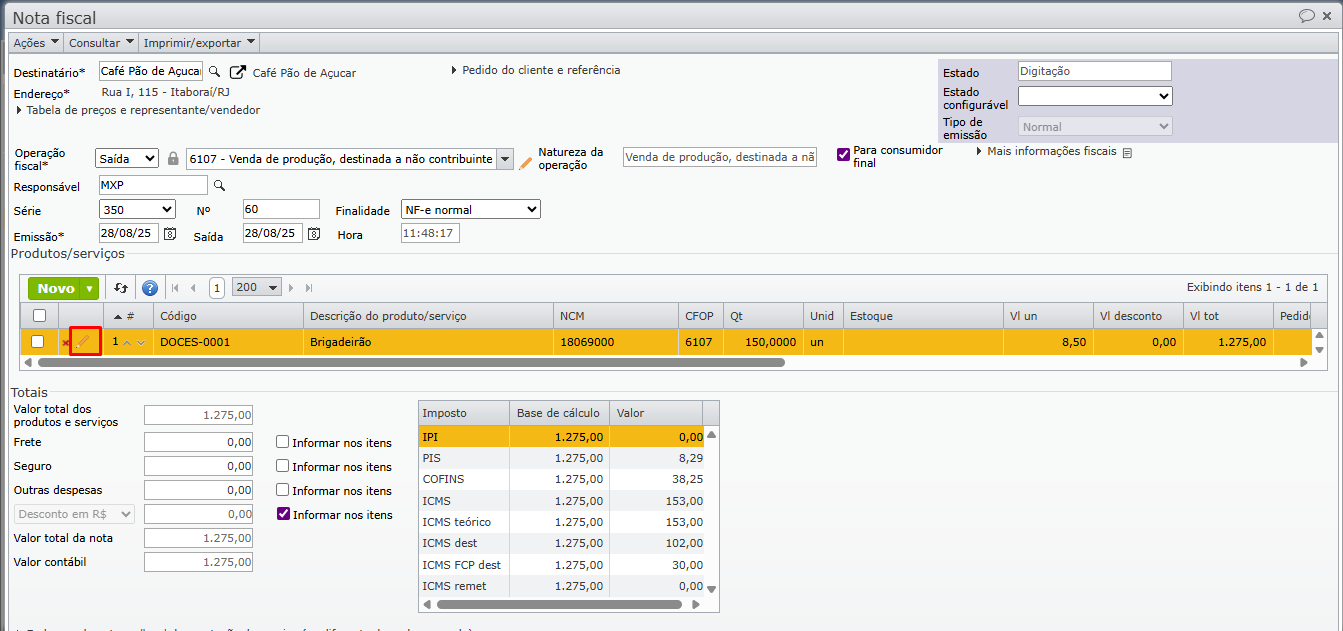Click the pencil edit icon on Brigadeirão row
The width and height of the screenshot is (1343, 631).
[x=85, y=342]
